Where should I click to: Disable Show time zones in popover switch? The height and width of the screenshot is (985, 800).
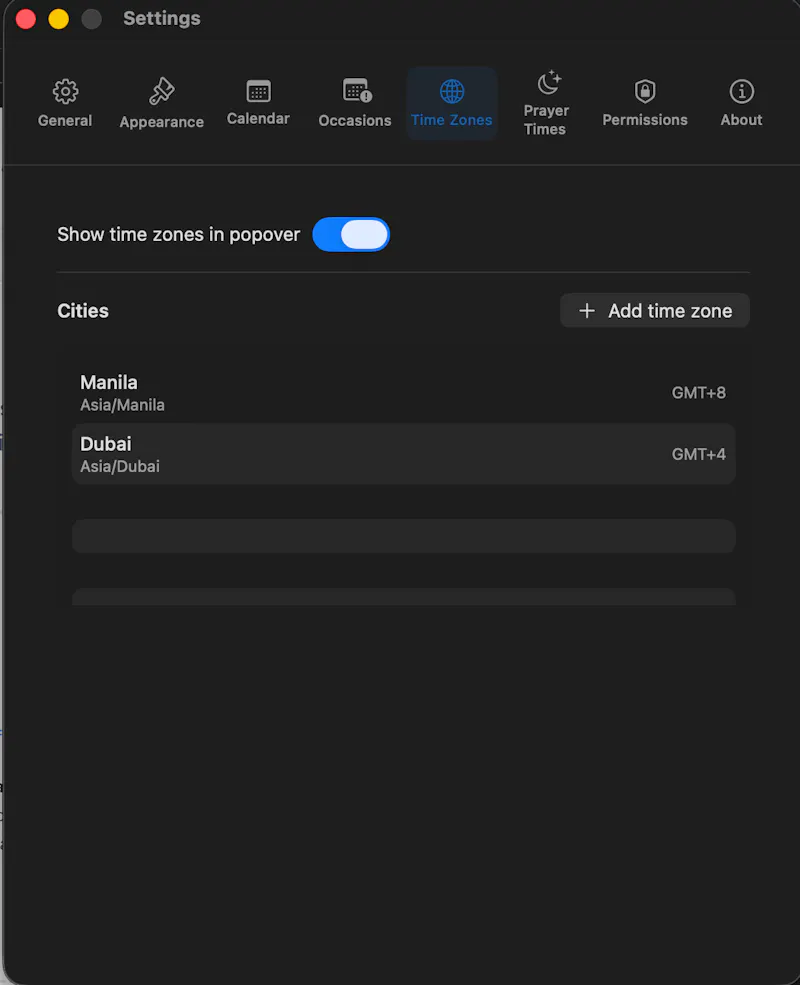point(351,234)
